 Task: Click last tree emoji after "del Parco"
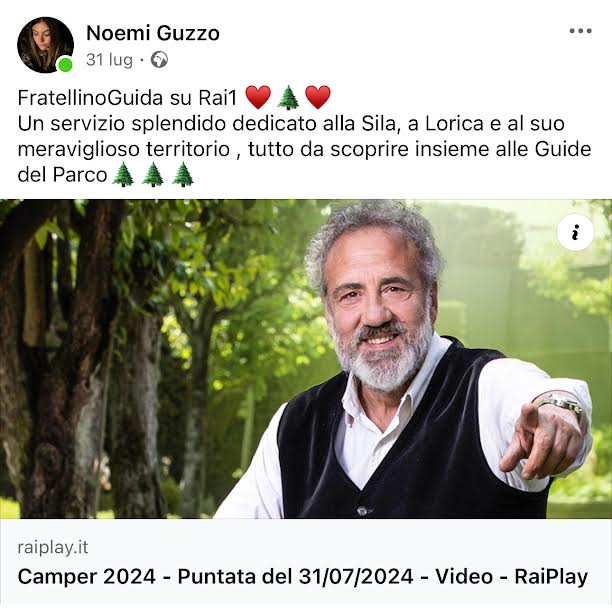[x=183, y=174]
